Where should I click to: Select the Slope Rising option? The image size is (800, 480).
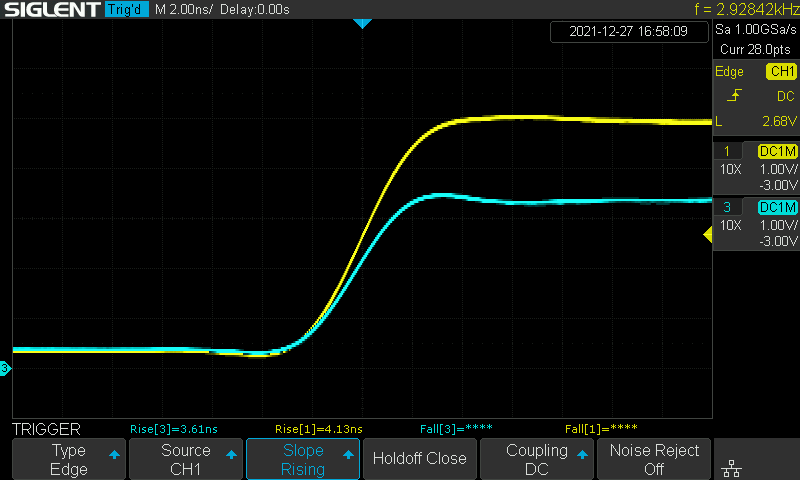[x=303, y=459]
